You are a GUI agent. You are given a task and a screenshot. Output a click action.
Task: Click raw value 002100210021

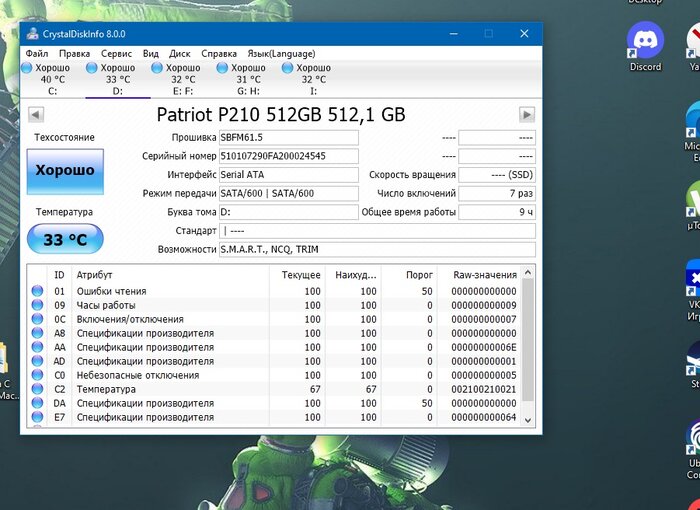pyautogui.click(x=483, y=389)
